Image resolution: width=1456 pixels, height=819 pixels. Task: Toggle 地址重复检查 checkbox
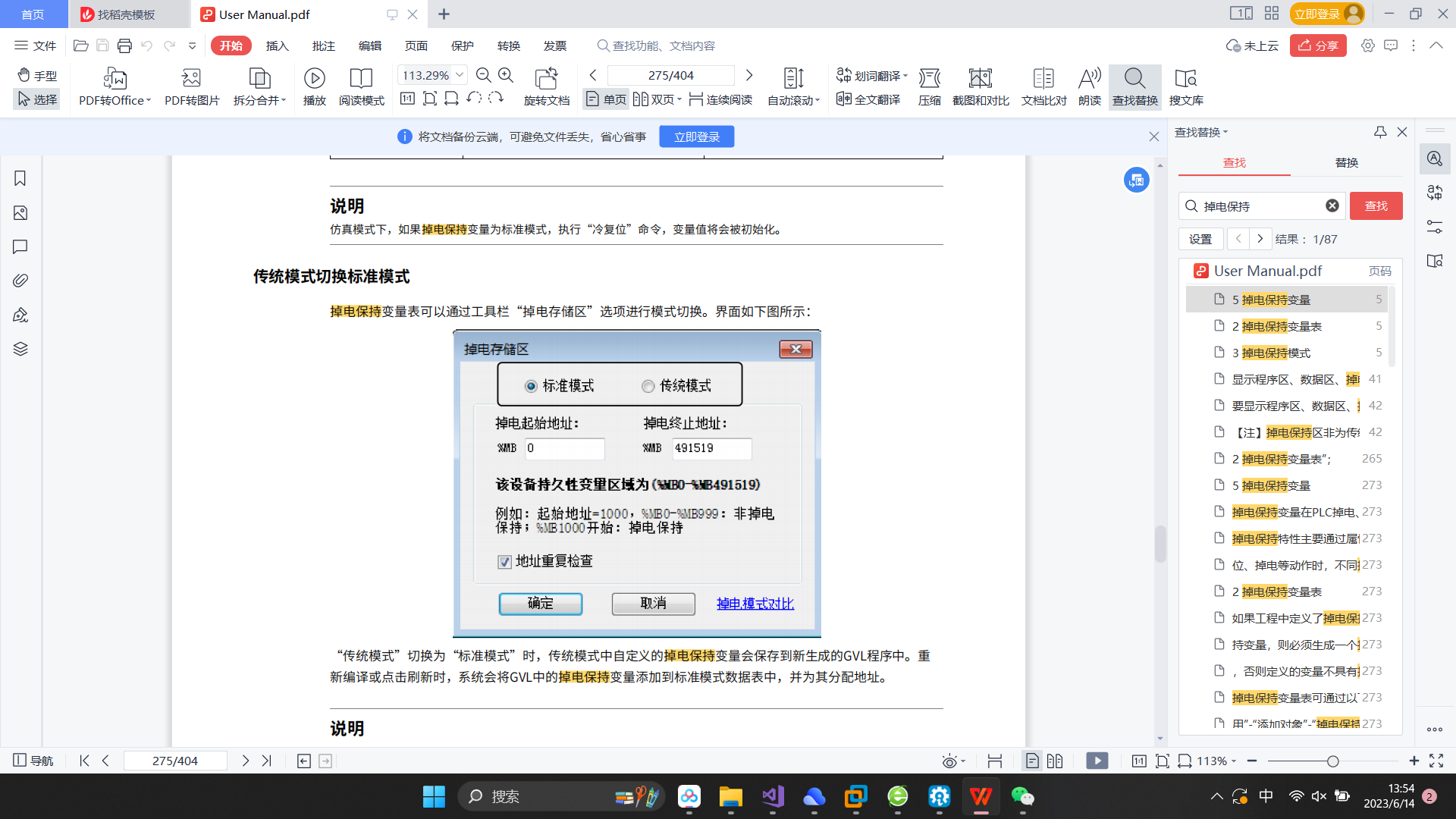click(504, 562)
